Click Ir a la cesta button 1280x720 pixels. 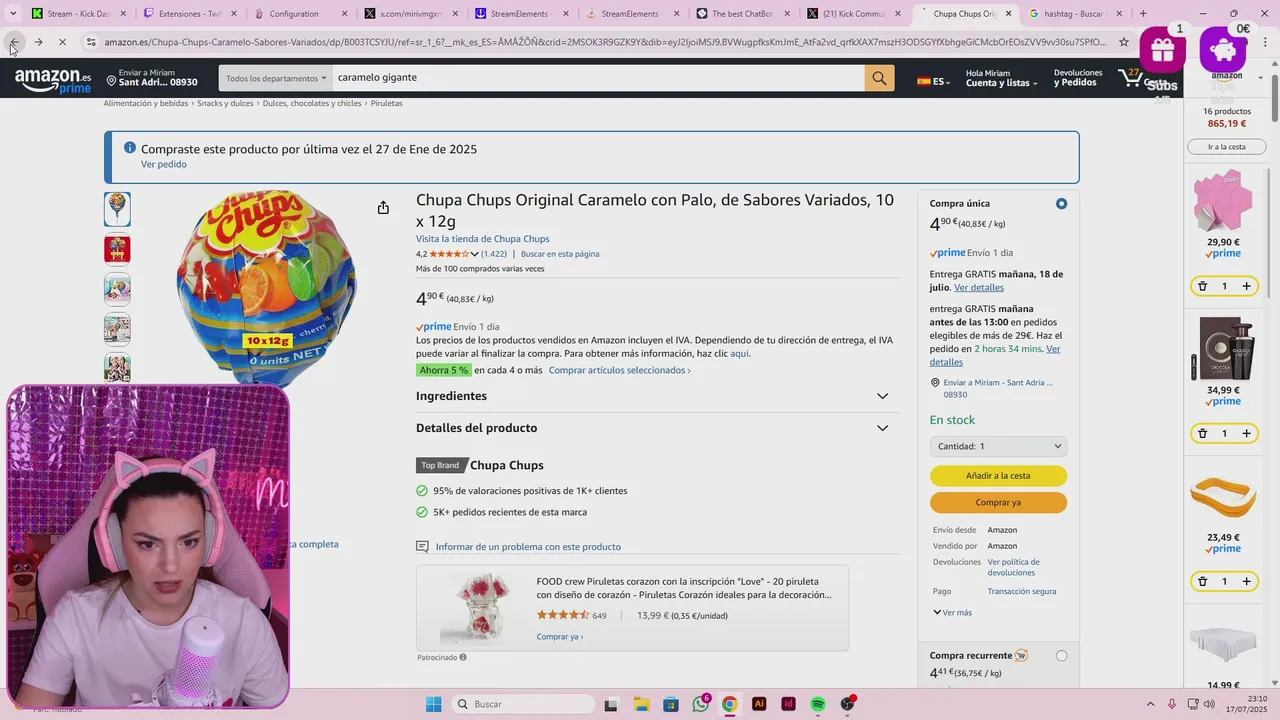1227,147
